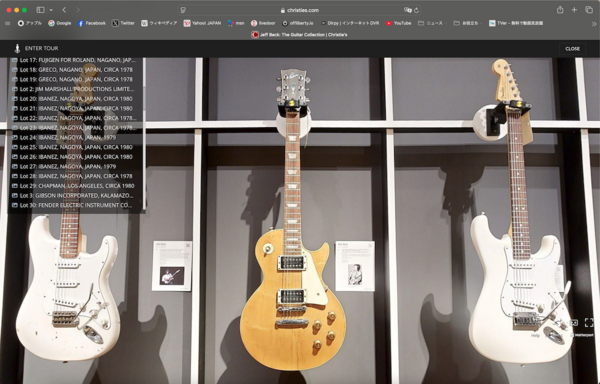Open the livedoor bookmark
The height and width of the screenshot is (384, 600).
(x=263, y=23)
